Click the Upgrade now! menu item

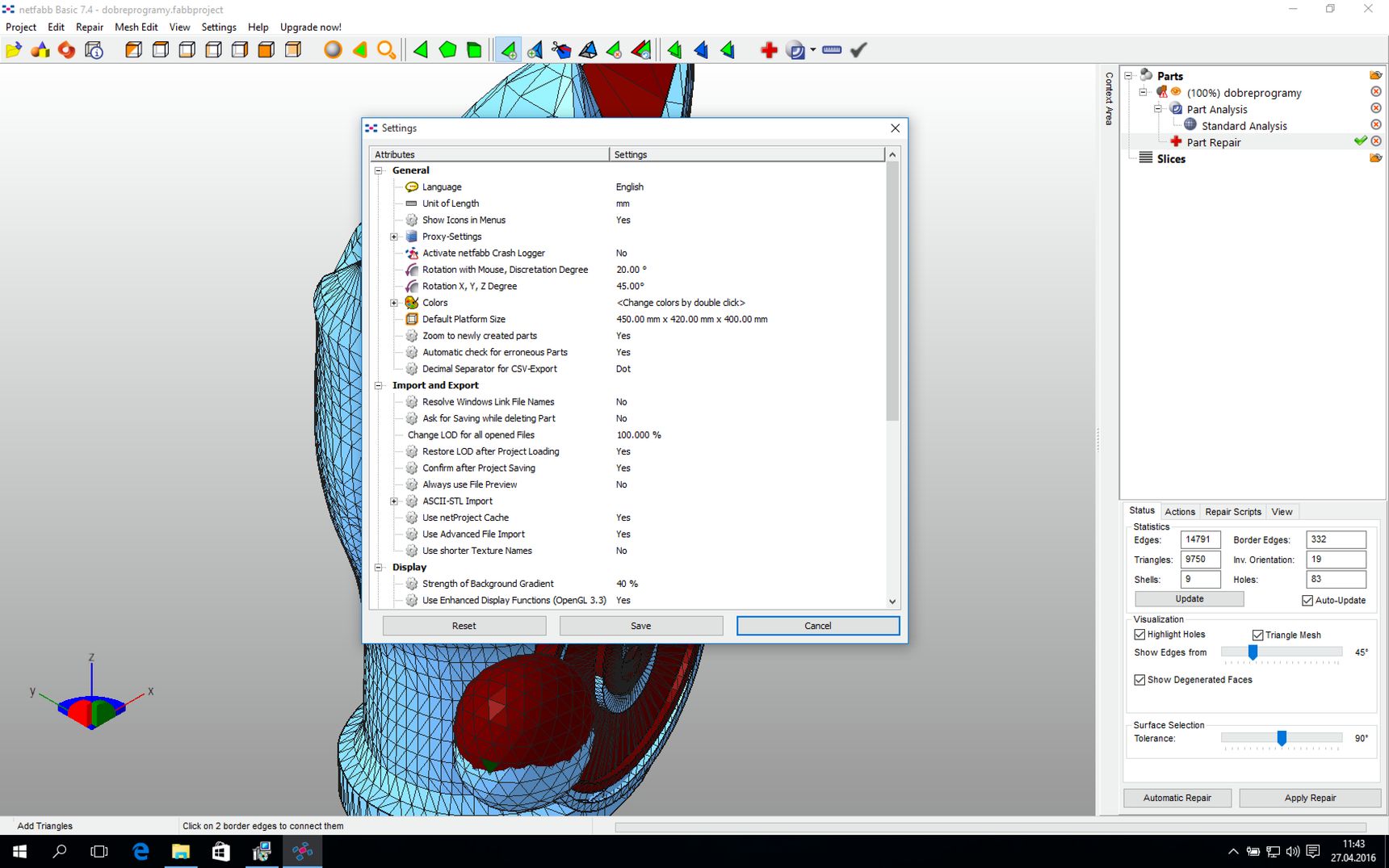point(311,27)
